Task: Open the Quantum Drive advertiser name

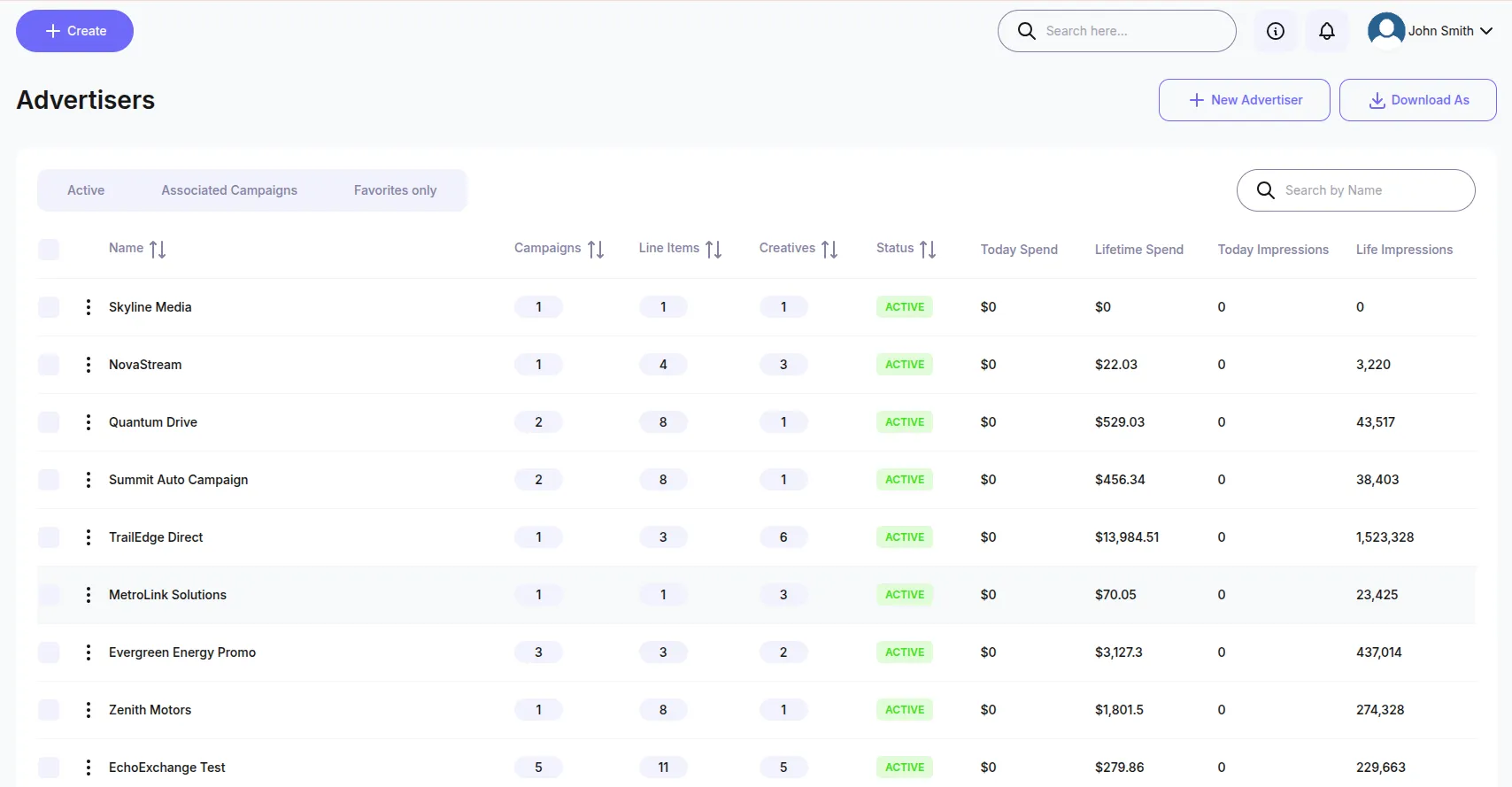Action: (x=153, y=422)
